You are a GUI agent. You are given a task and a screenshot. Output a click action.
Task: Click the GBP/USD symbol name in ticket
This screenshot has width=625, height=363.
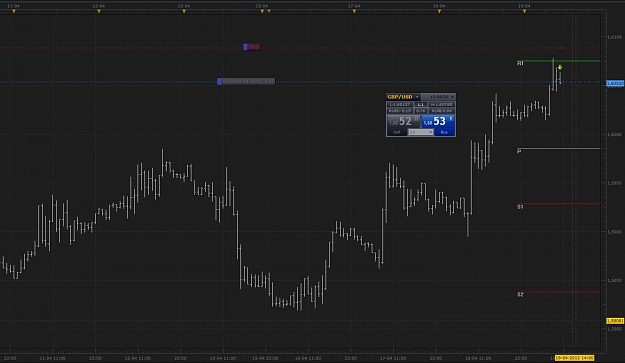400,97
